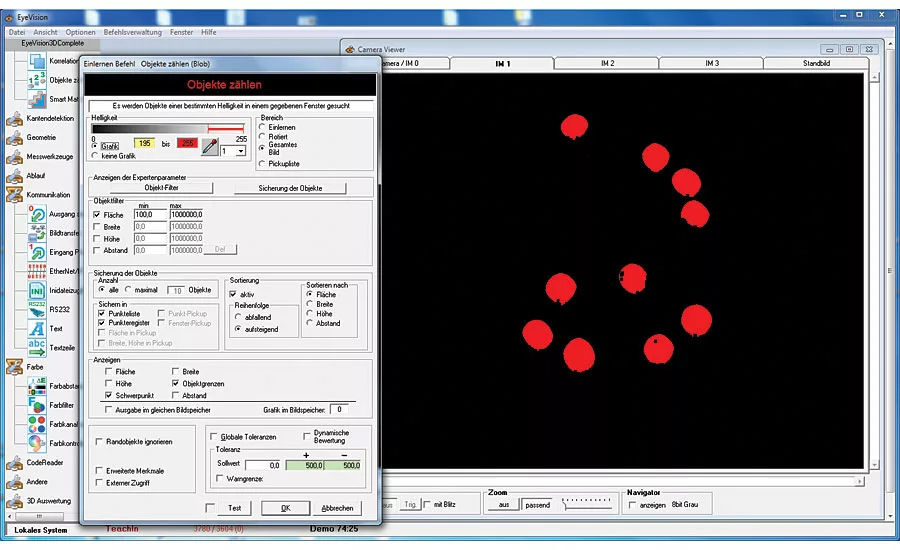The image size is (900, 550).
Task: Click the Ausgang output command icon
Action: pyautogui.click(x=37, y=214)
